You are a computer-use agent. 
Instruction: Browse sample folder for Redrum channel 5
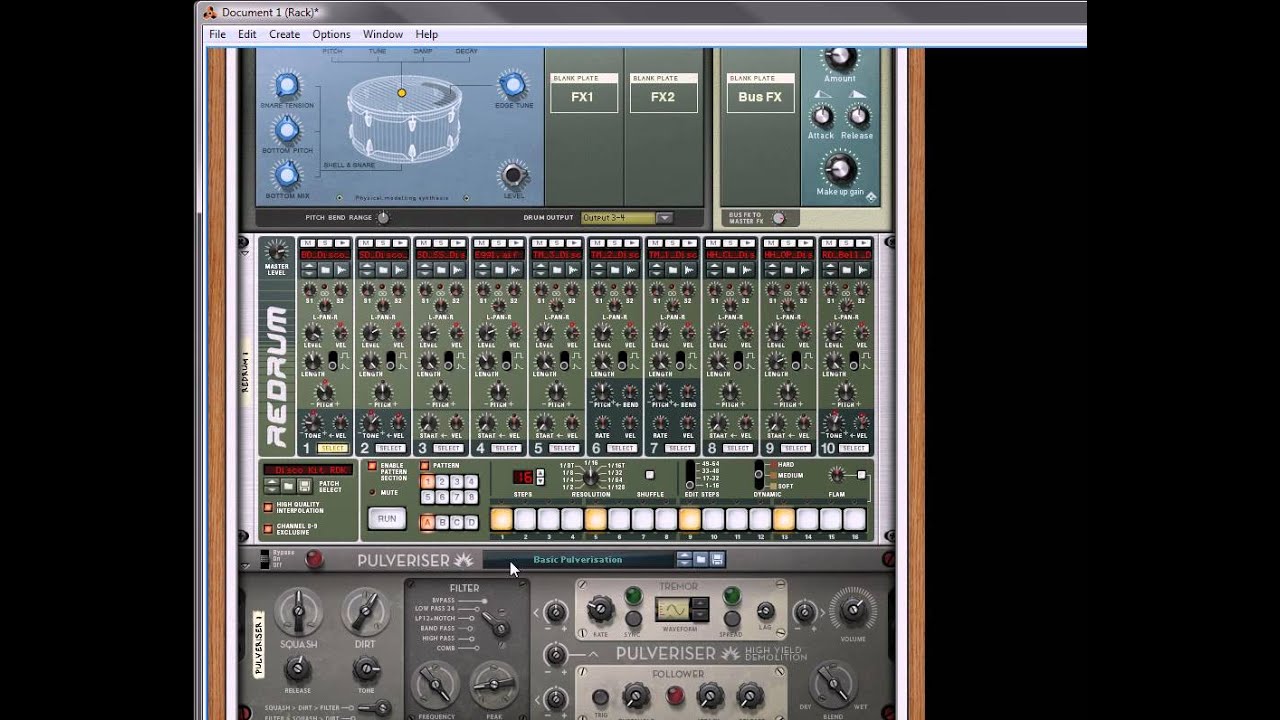click(557, 270)
